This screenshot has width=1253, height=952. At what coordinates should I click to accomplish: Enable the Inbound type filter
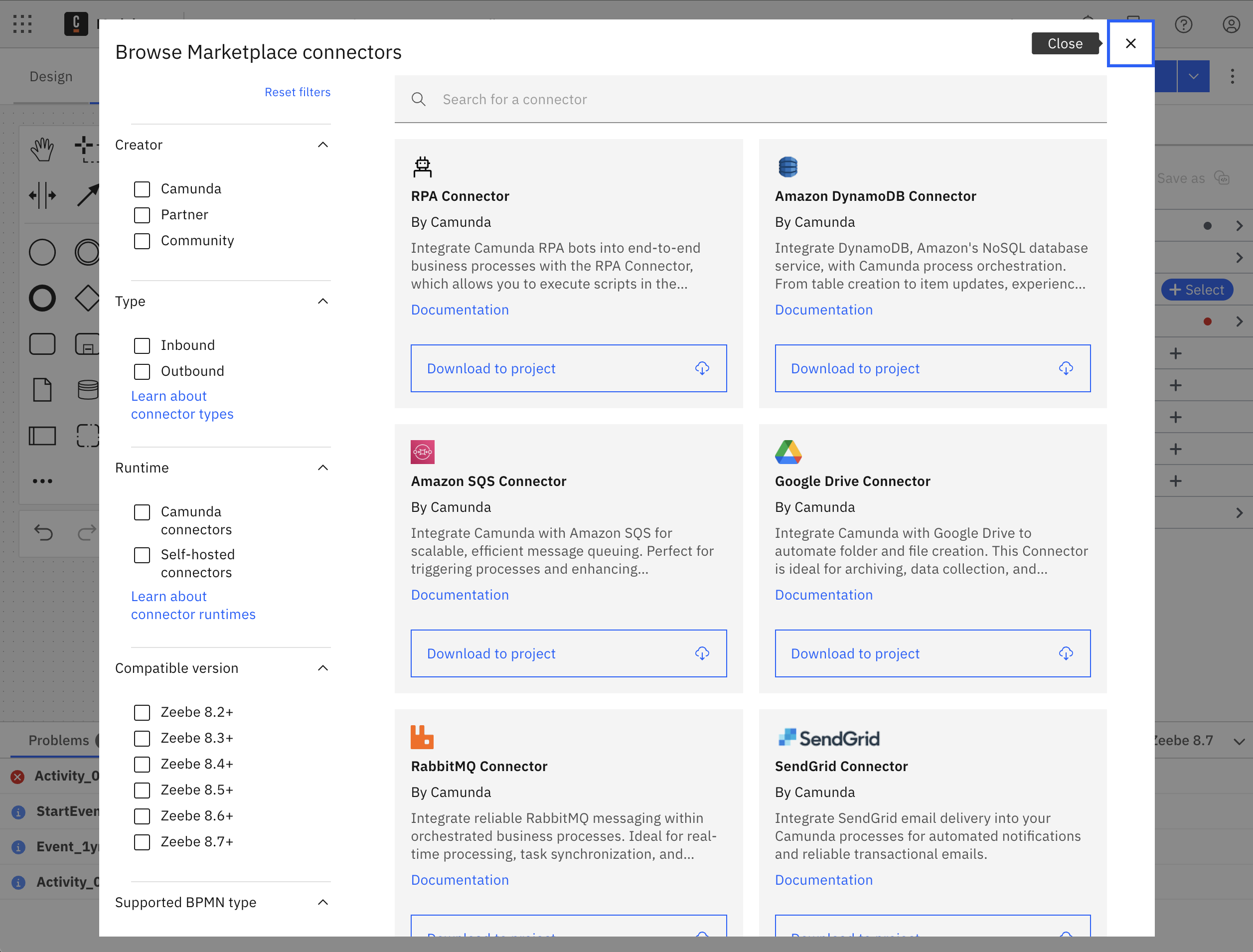[142, 346]
